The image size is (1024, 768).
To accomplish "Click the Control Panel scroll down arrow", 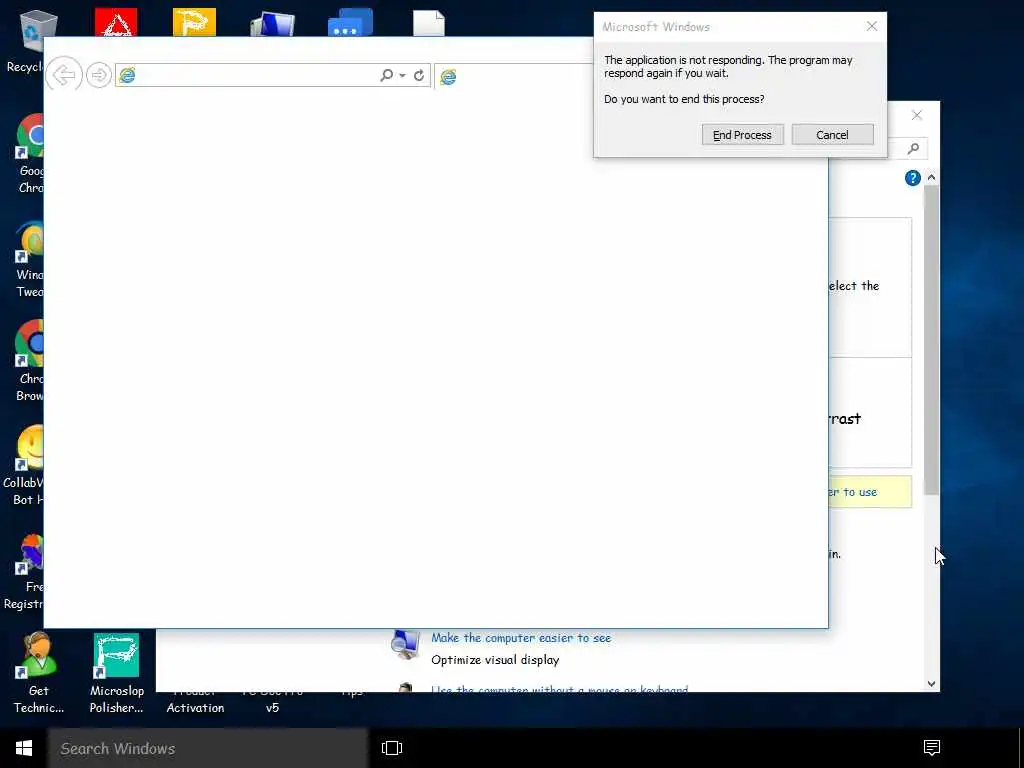I will tap(931, 684).
